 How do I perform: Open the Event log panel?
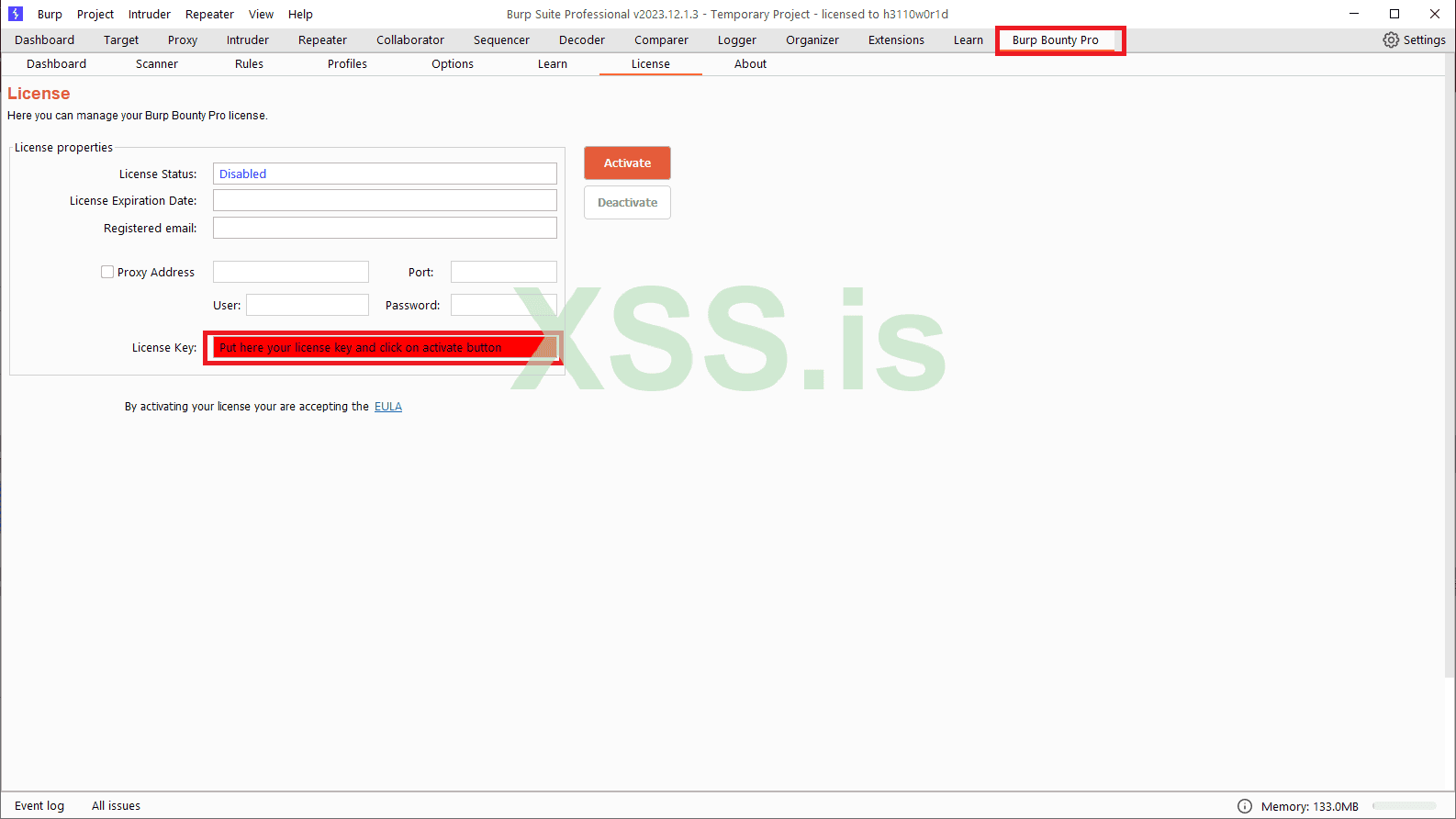(x=39, y=806)
